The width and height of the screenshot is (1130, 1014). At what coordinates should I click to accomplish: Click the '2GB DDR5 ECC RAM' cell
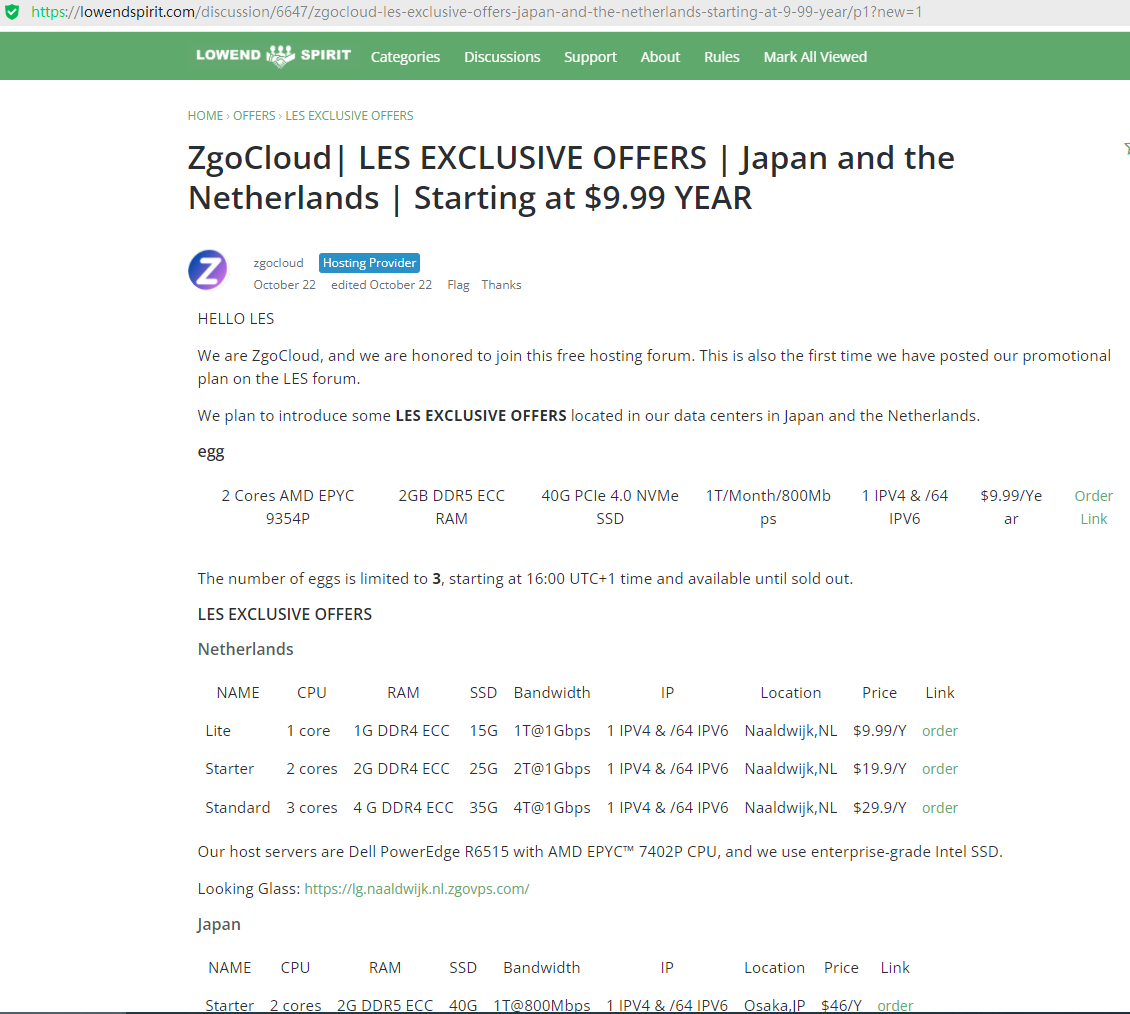click(x=451, y=507)
